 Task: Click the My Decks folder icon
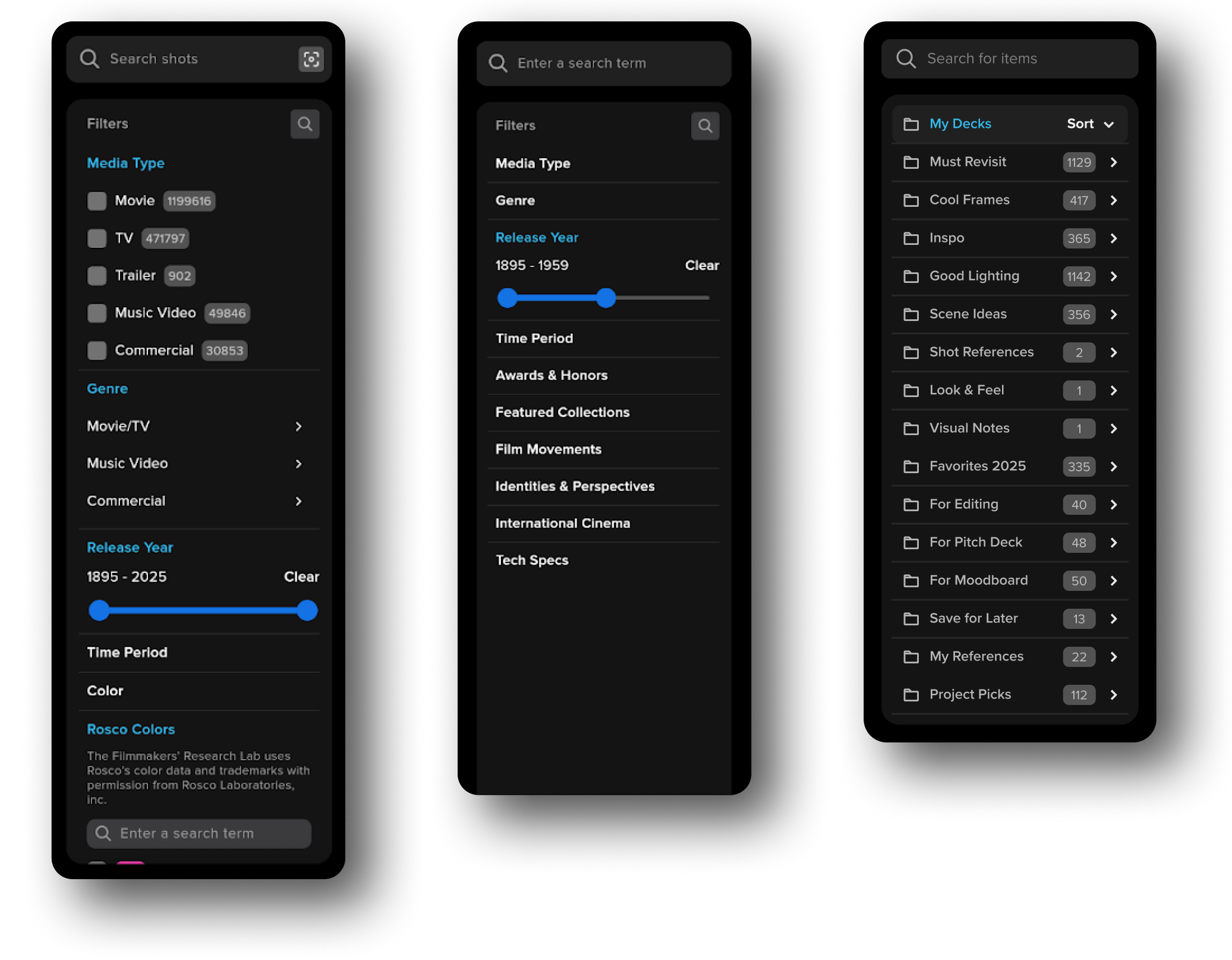(x=910, y=124)
